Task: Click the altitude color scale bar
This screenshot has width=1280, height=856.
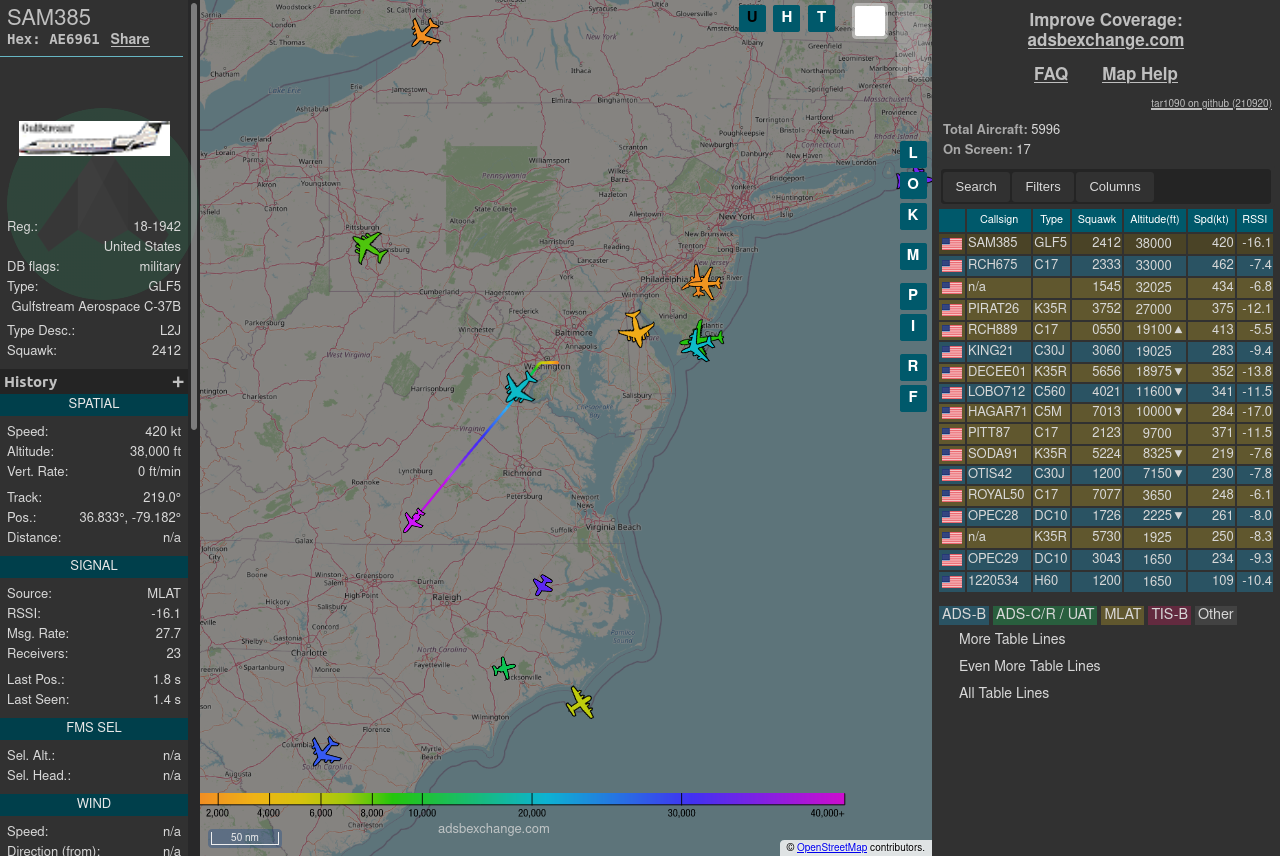Action: click(x=522, y=799)
